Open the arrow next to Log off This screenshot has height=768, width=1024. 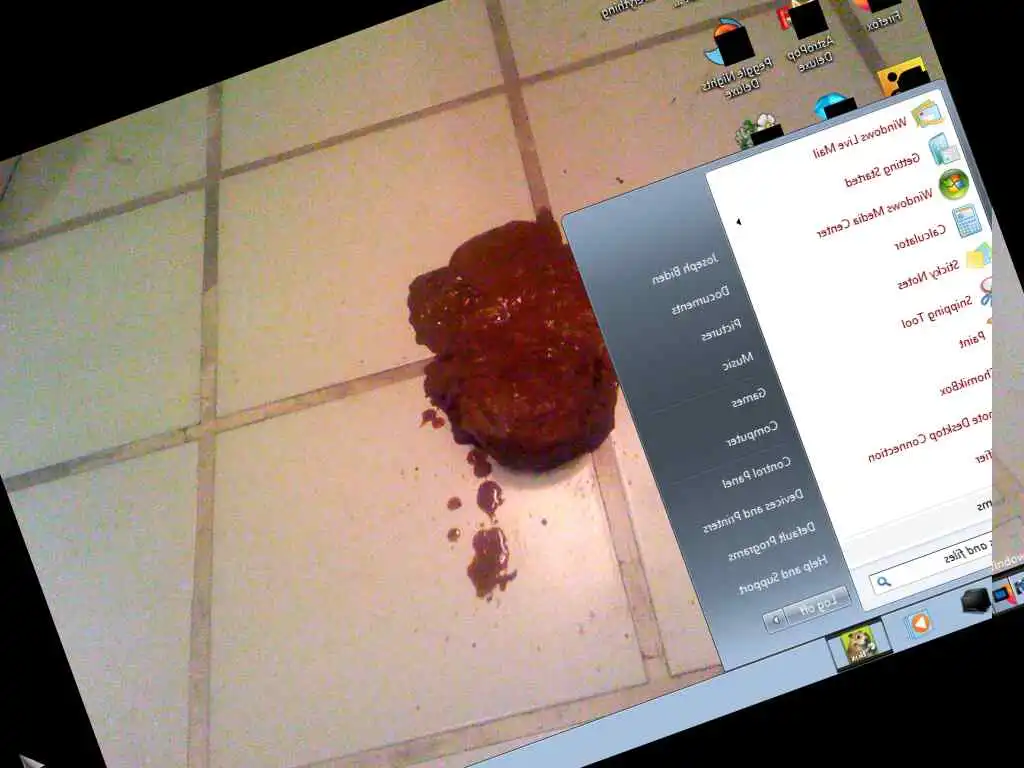coord(775,619)
